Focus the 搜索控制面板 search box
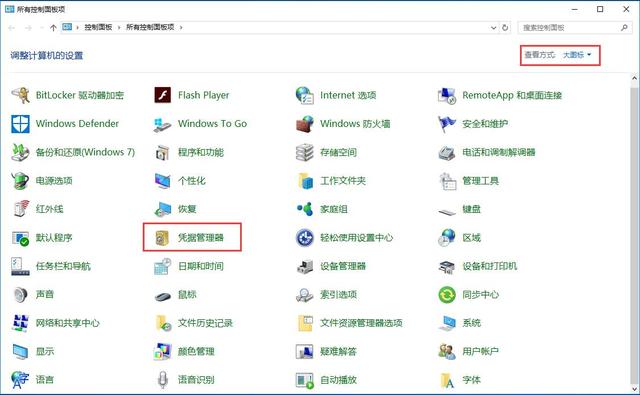The width and height of the screenshot is (640, 395). click(x=575, y=28)
